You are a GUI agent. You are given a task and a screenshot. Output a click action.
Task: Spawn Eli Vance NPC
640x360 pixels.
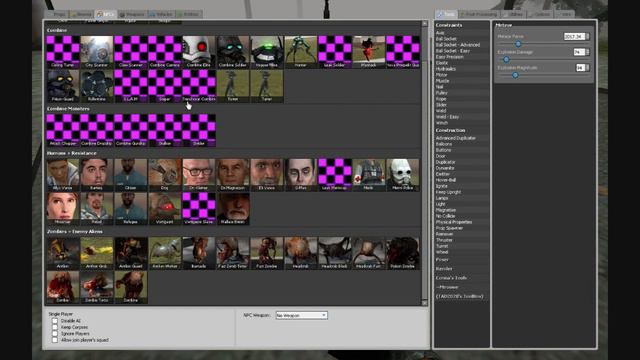coord(267,175)
